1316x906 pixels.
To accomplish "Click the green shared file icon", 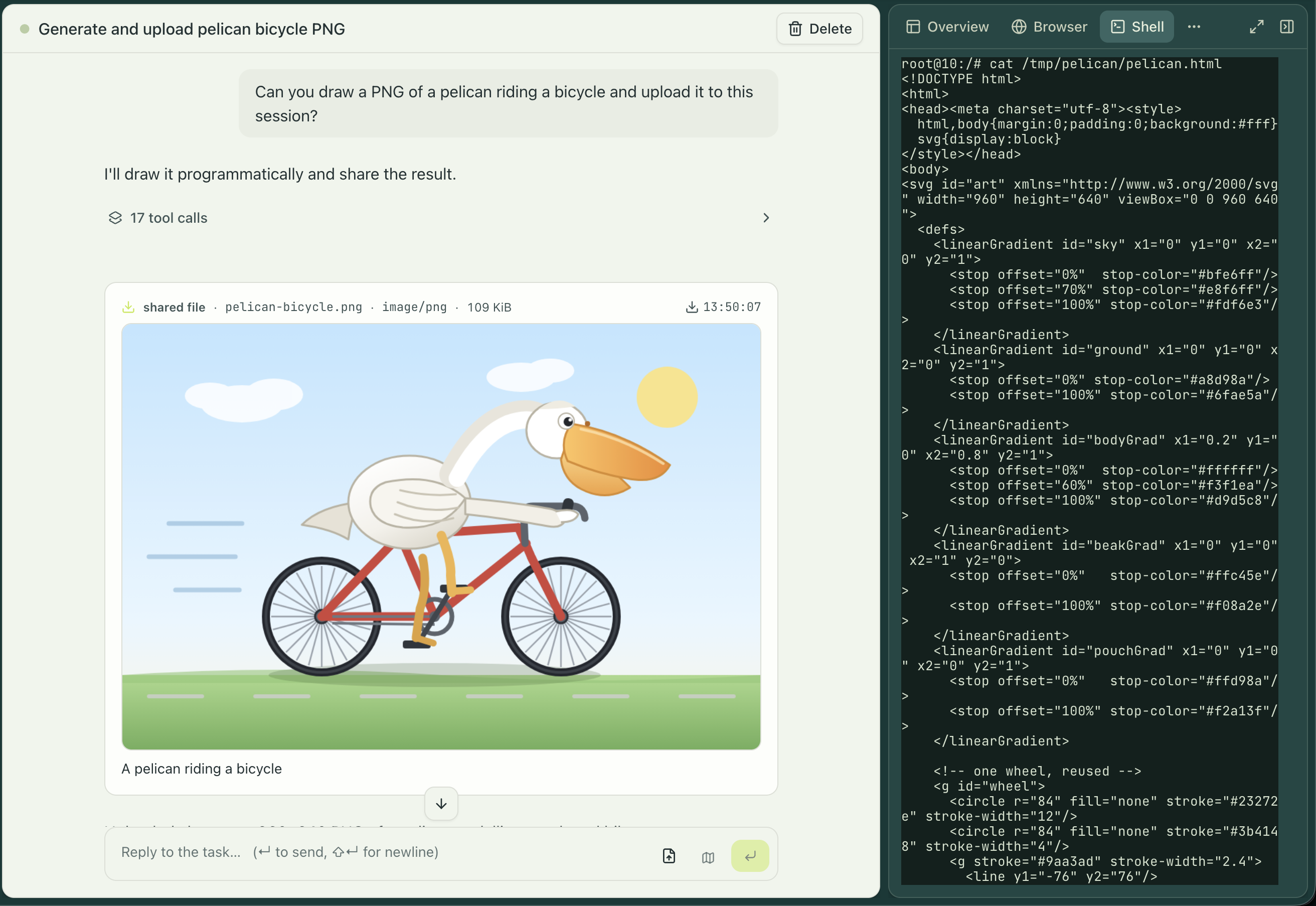I will pos(128,307).
